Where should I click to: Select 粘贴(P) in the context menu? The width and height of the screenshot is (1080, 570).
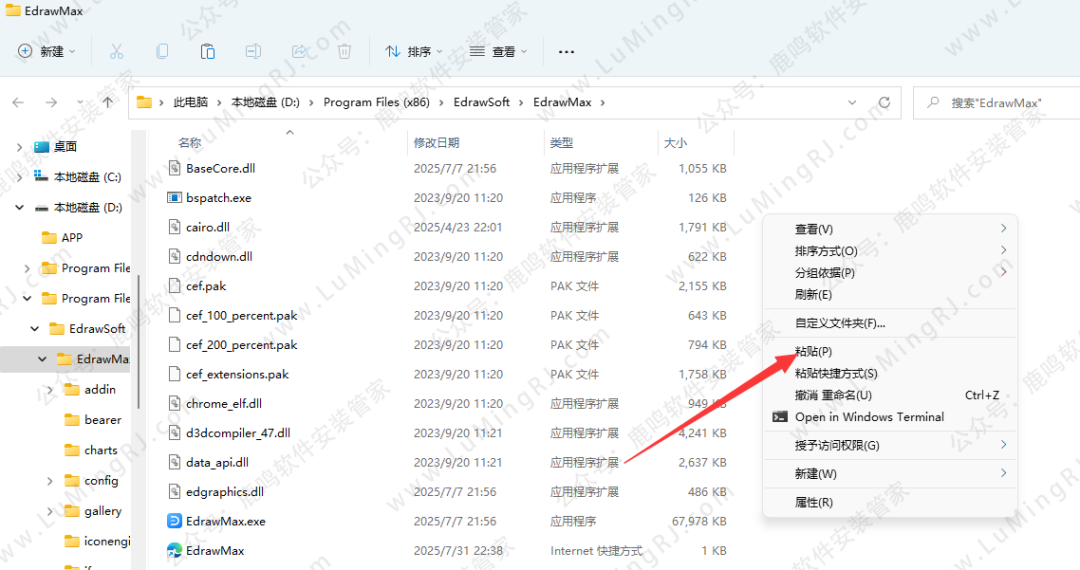point(813,352)
